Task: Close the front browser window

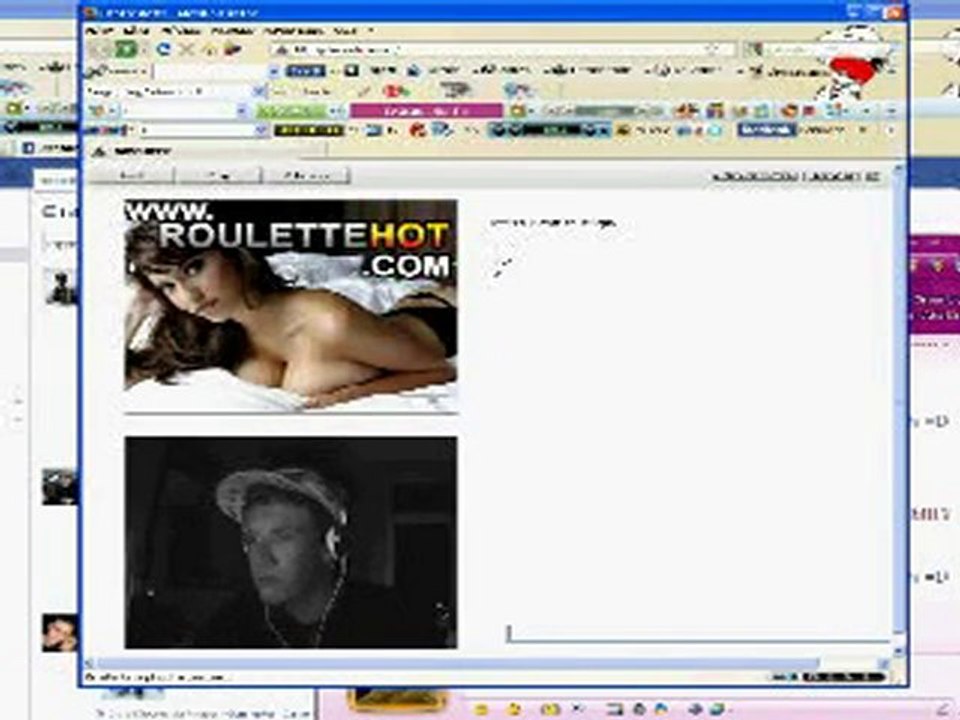Action: click(x=894, y=12)
